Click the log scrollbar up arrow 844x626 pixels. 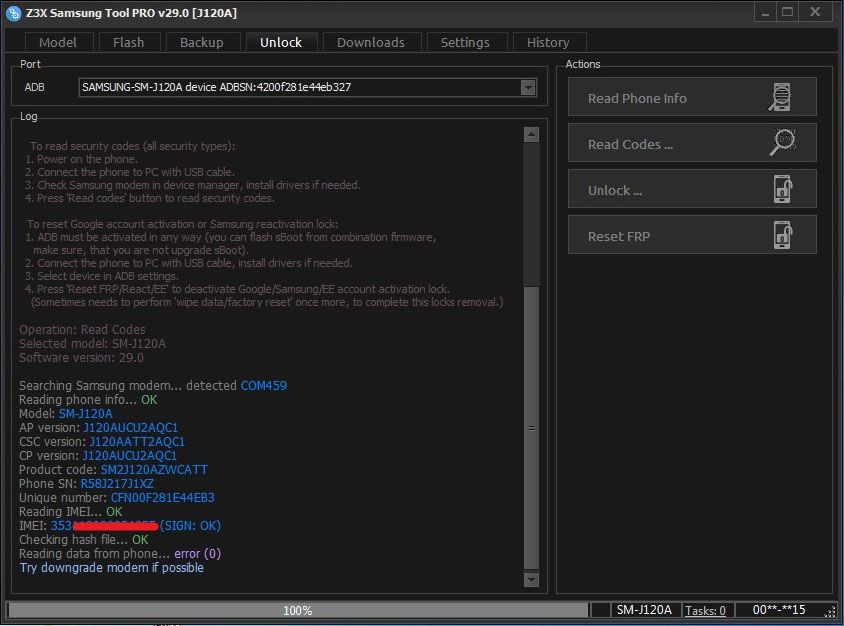tap(531, 135)
